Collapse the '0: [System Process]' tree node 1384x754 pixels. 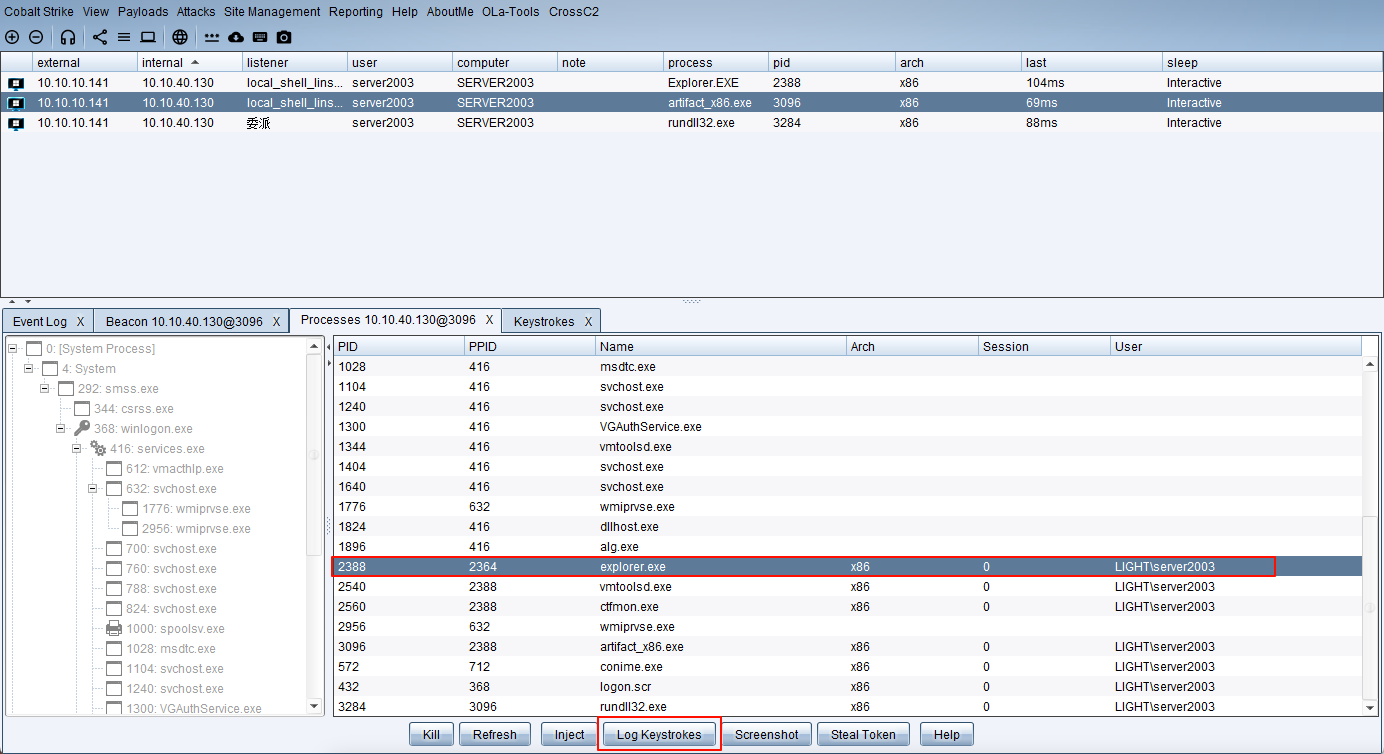tap(13, 348)
